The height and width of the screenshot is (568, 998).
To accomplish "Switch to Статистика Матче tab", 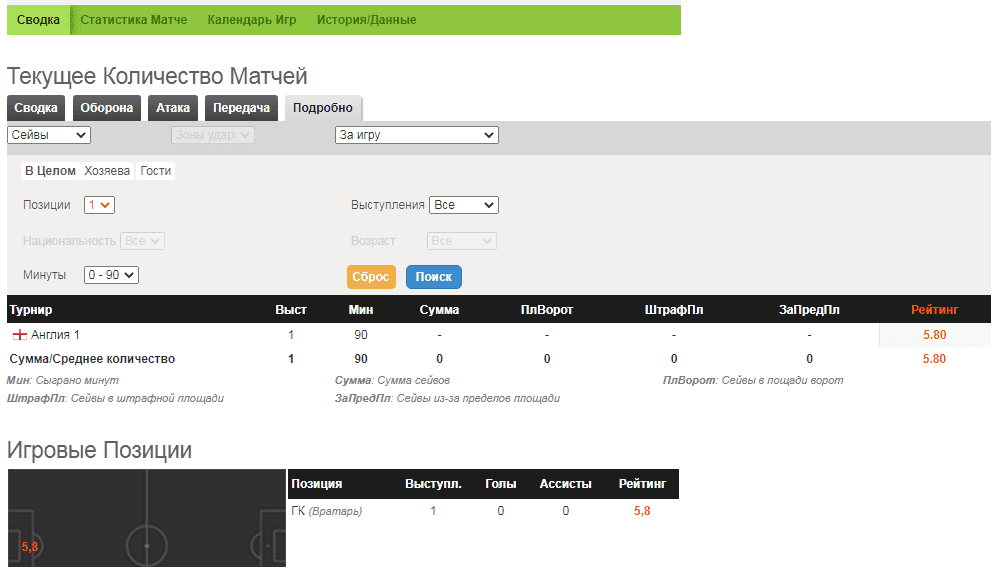I will (x=134, y=20).
